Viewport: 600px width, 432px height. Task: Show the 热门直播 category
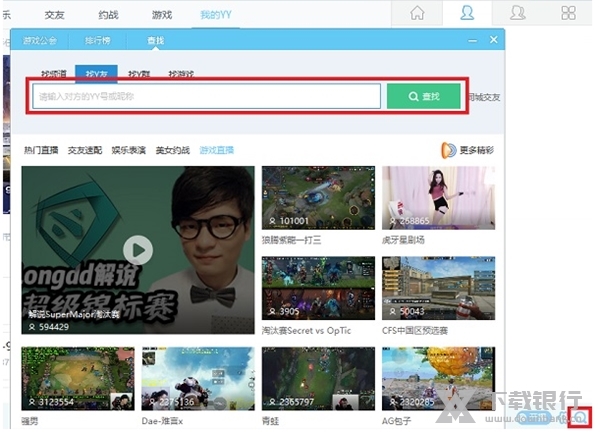point(41,150)
